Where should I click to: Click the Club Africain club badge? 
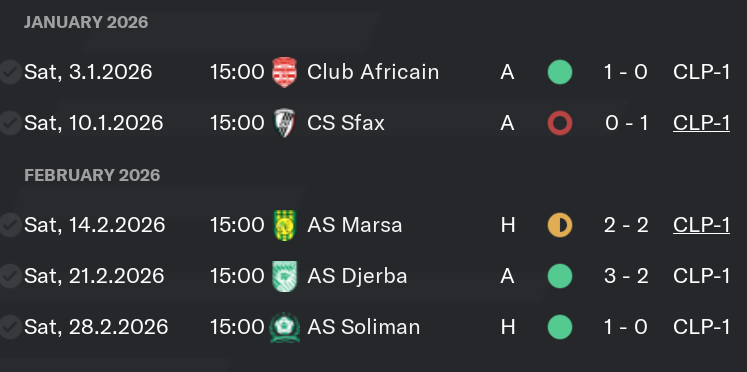(284, 72)
